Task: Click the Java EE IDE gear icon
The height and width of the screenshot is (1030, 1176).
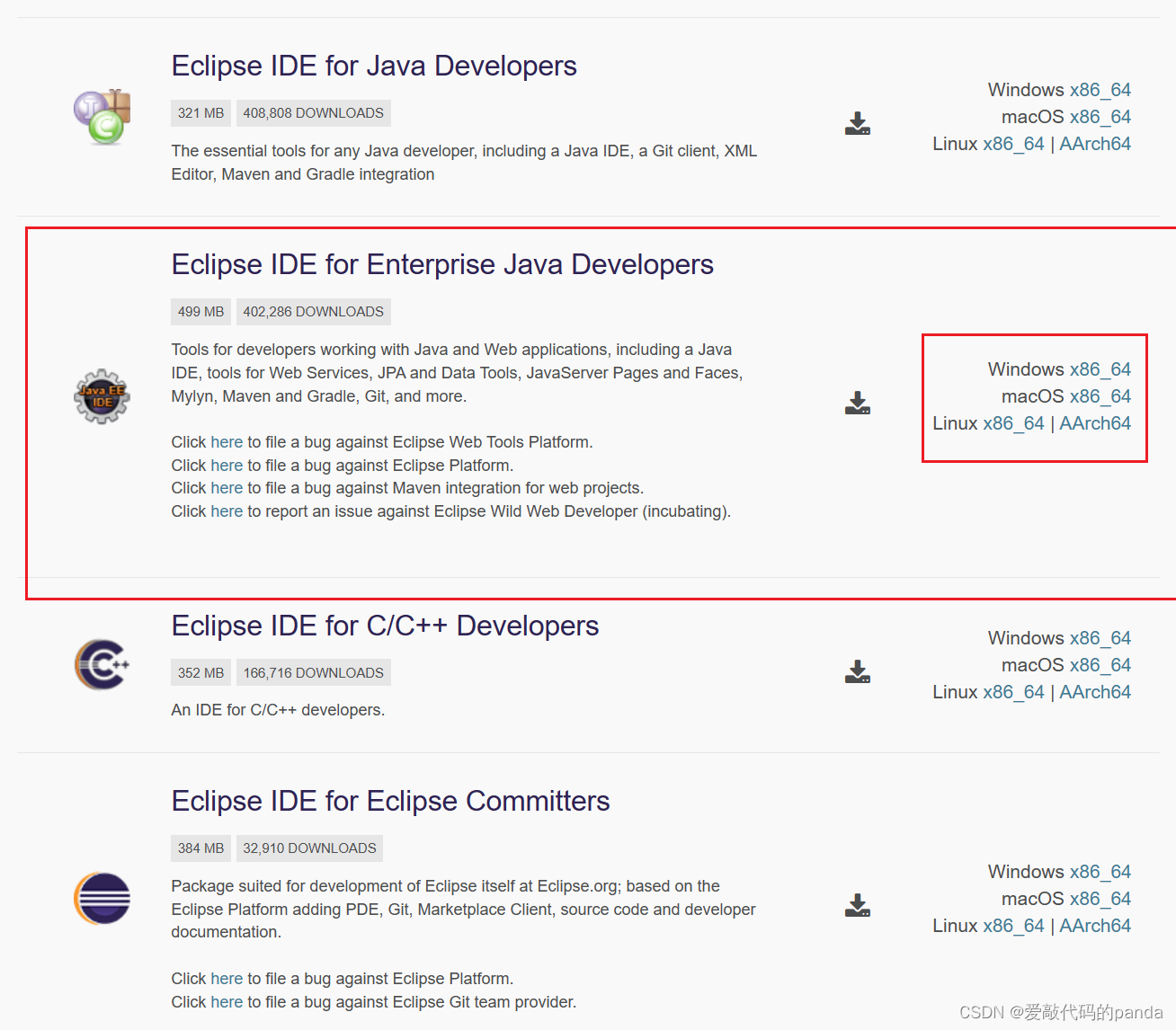Action: tap(102, 396)
